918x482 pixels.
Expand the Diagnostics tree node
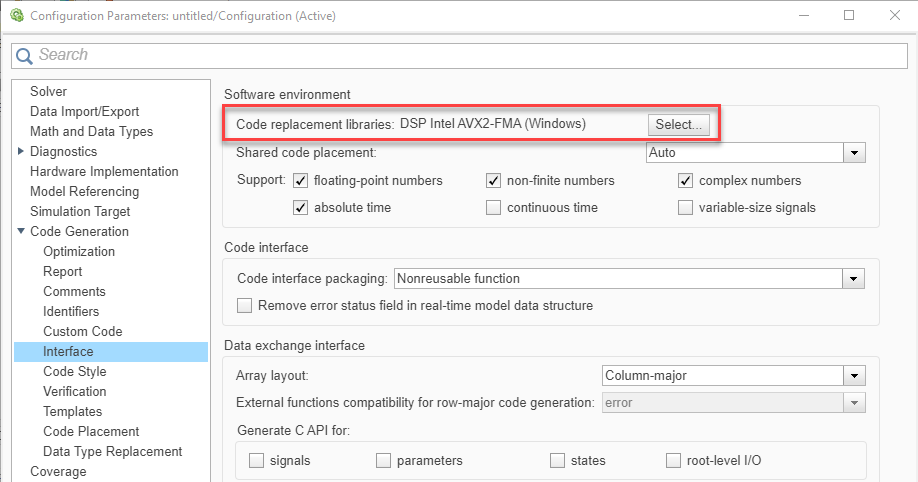21,152
